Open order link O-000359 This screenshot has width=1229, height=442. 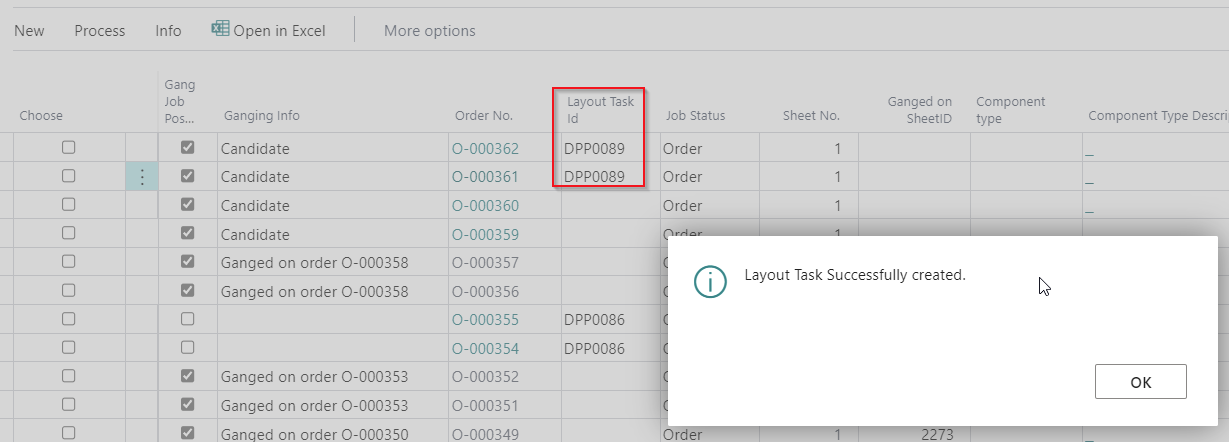coord(485,235)
